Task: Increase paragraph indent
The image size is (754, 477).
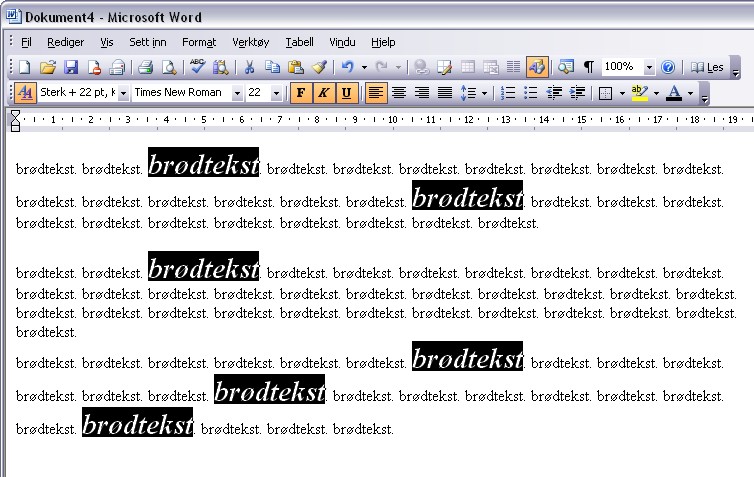Action: [577, 93]
